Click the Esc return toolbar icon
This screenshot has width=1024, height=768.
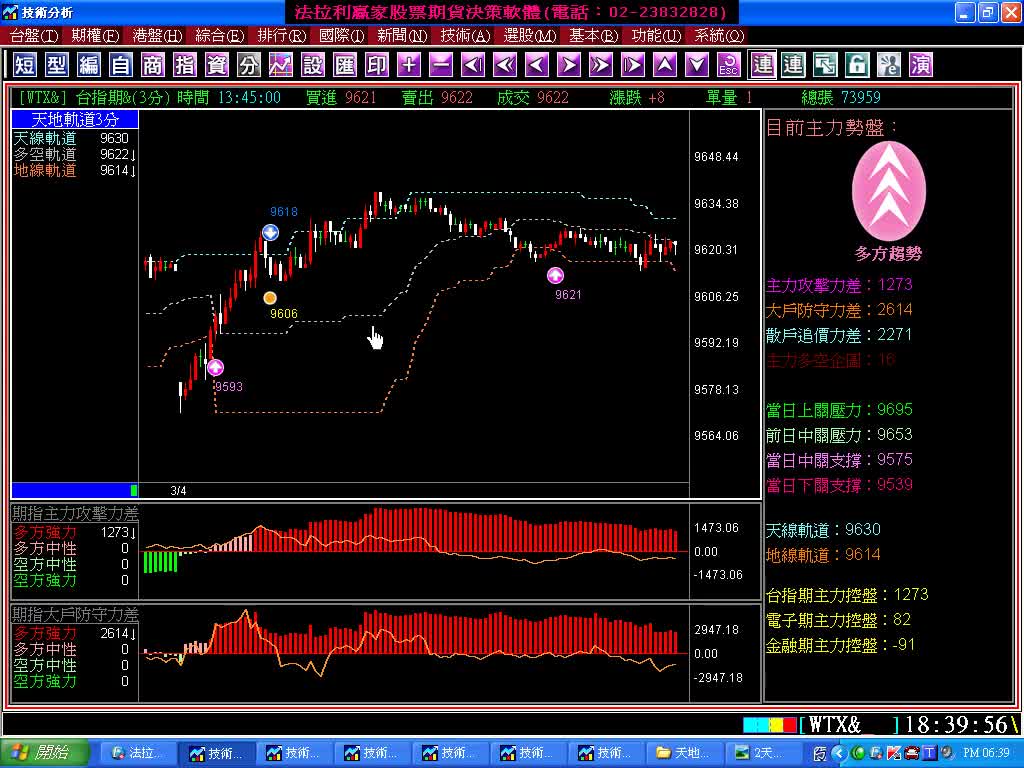729,65
